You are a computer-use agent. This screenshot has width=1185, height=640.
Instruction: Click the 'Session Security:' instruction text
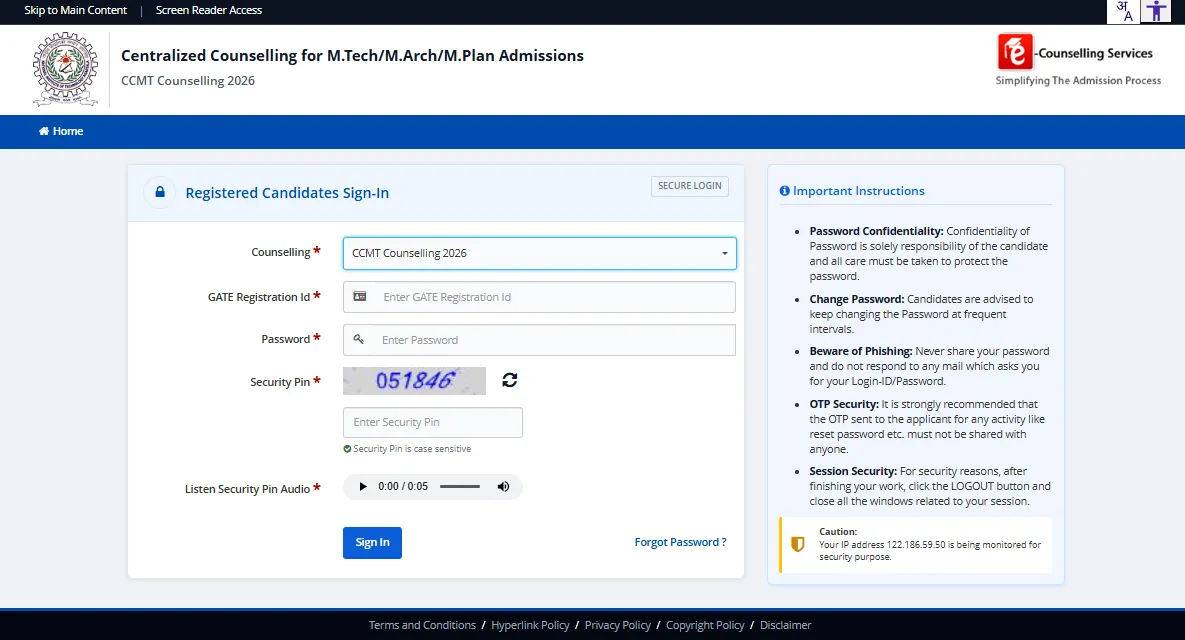[853, 471]
